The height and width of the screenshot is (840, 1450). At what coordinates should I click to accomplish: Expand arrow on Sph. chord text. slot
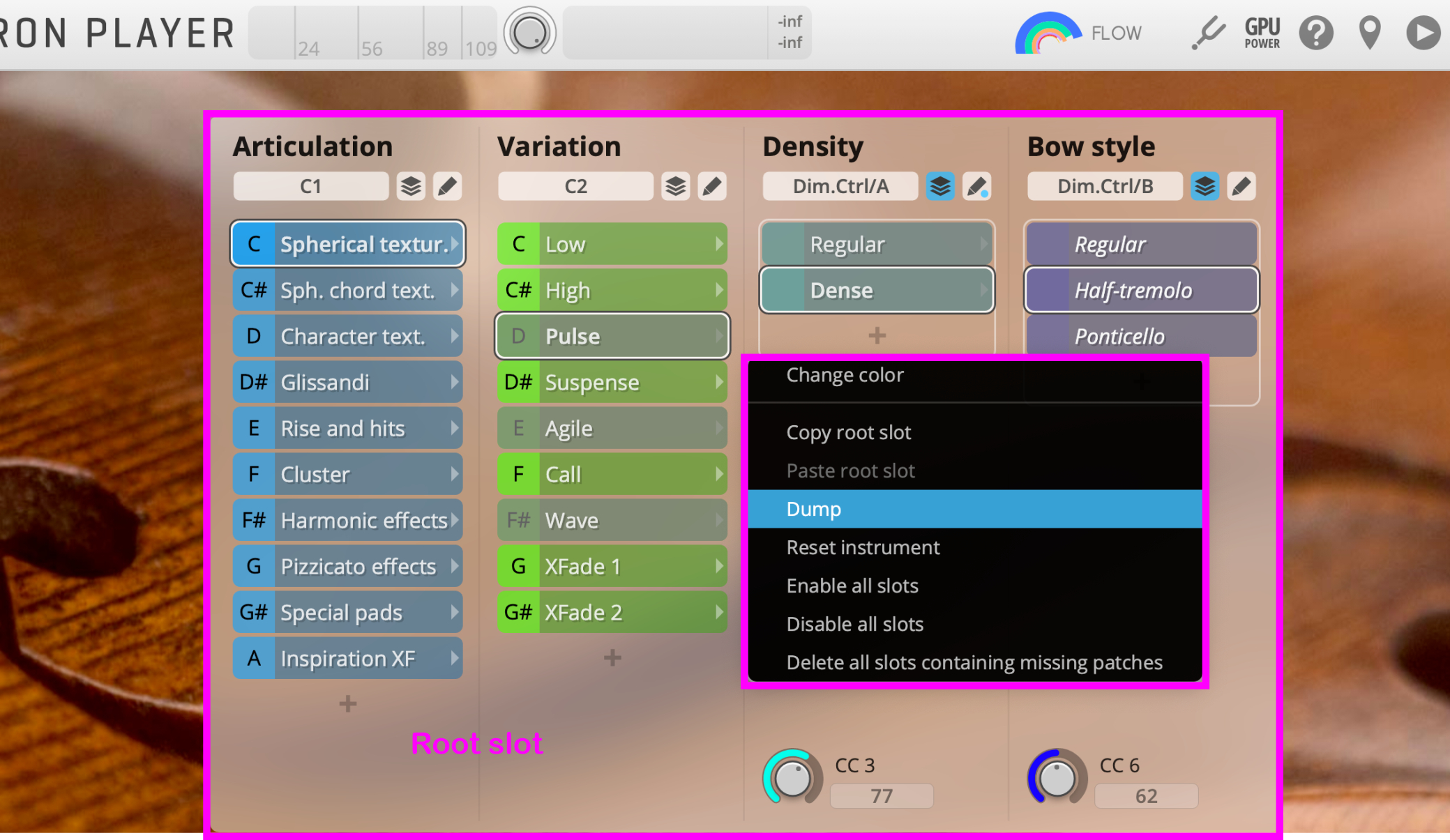click(454, 290)
